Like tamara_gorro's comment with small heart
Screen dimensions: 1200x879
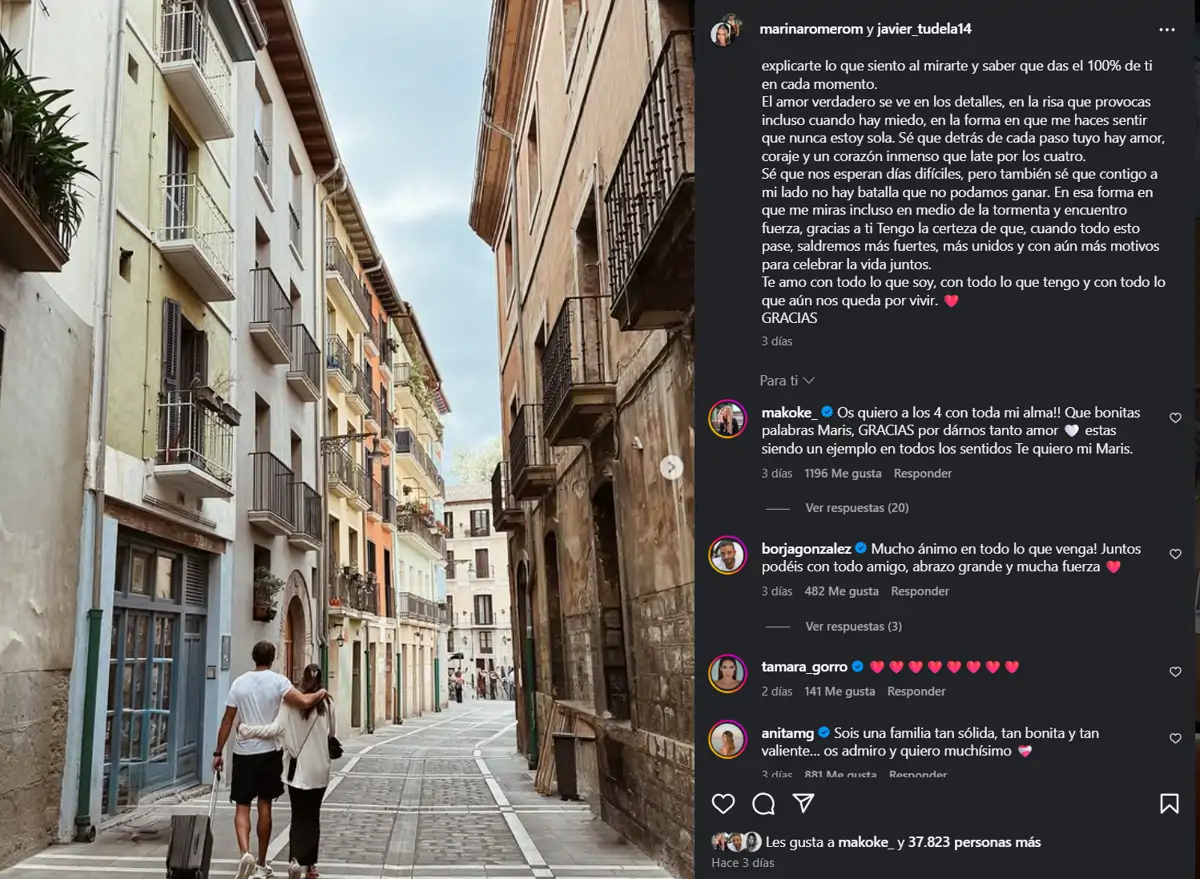(x=1175, y=672)
